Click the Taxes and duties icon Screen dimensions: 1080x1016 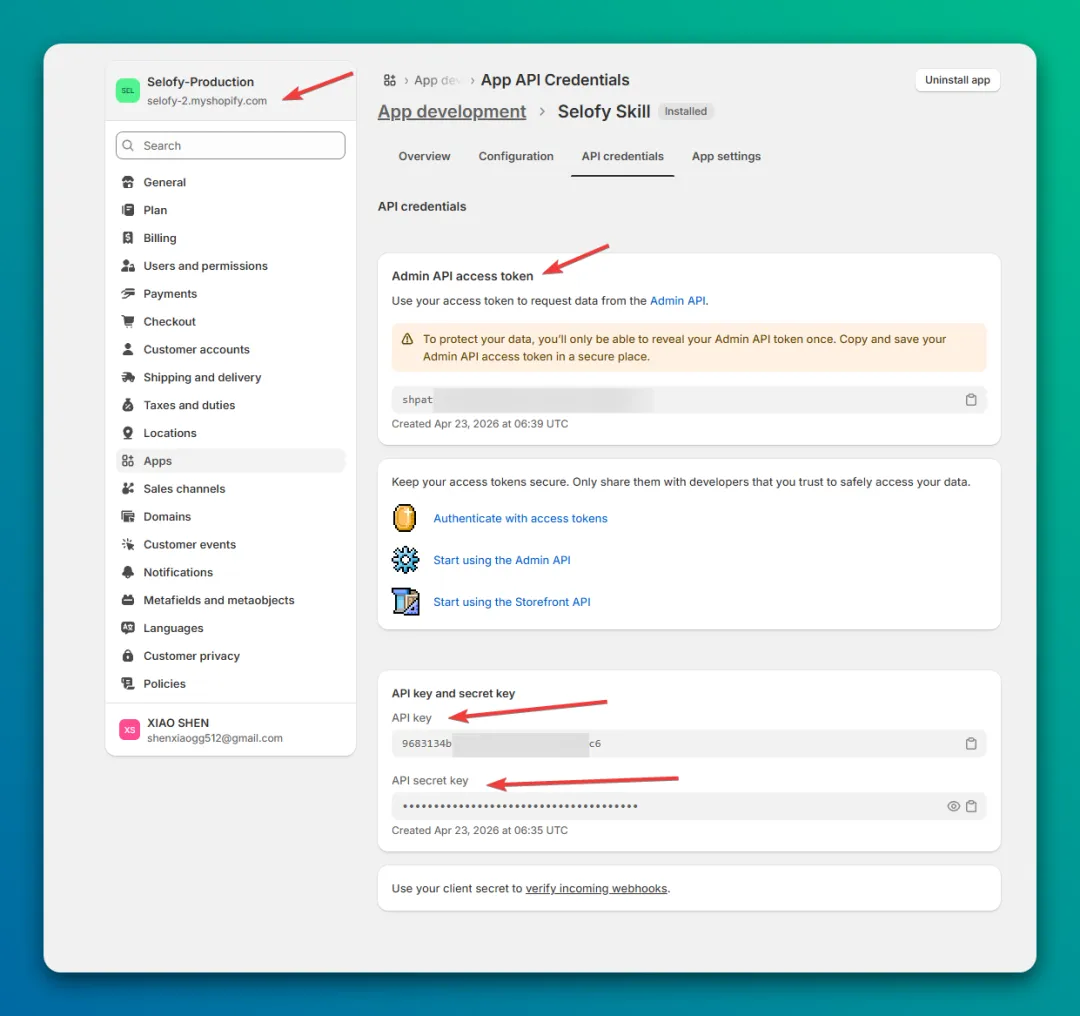pyautogui.click(x=127, y=405)
